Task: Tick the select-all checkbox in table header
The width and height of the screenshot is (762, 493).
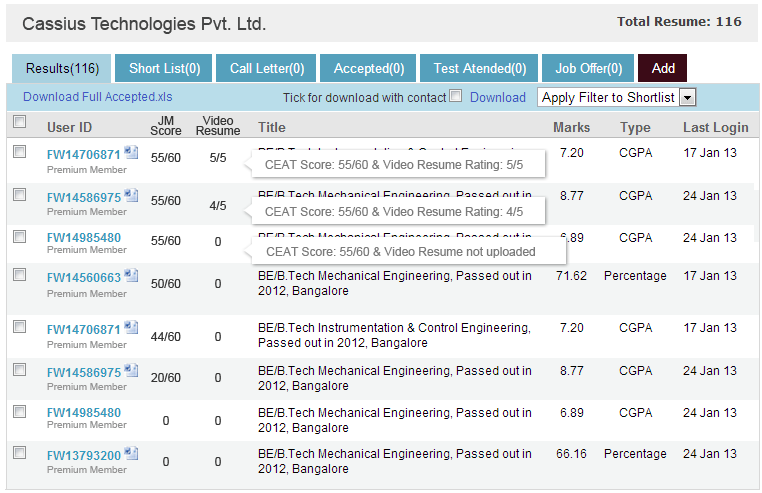Action: tap(19, 122)
